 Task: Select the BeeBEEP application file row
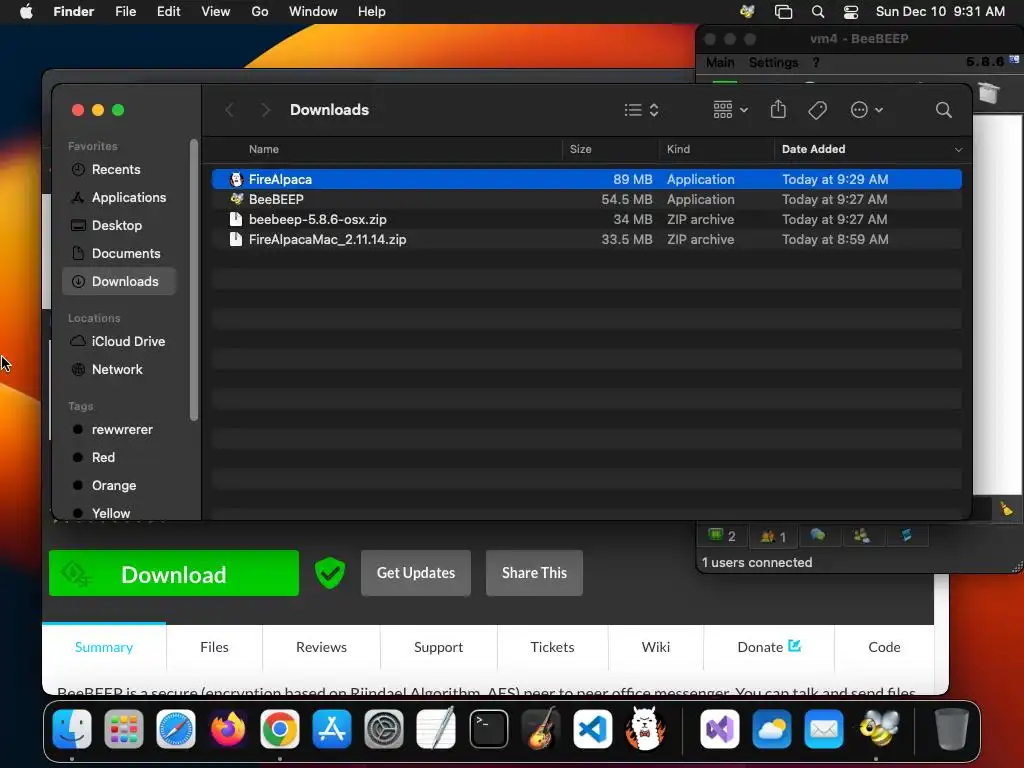[x=586, y=199]
